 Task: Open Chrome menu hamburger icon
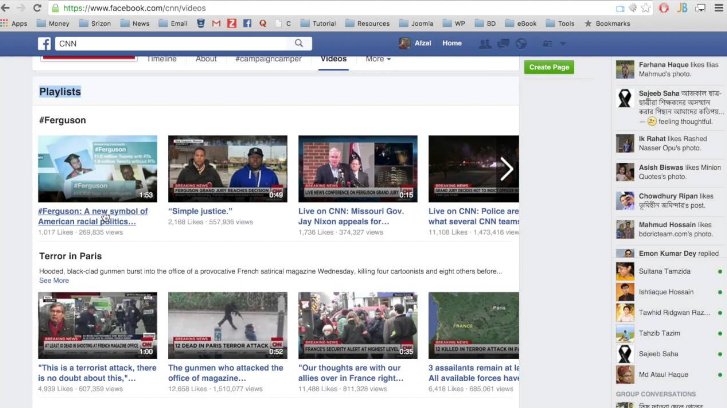pos(719,8)
